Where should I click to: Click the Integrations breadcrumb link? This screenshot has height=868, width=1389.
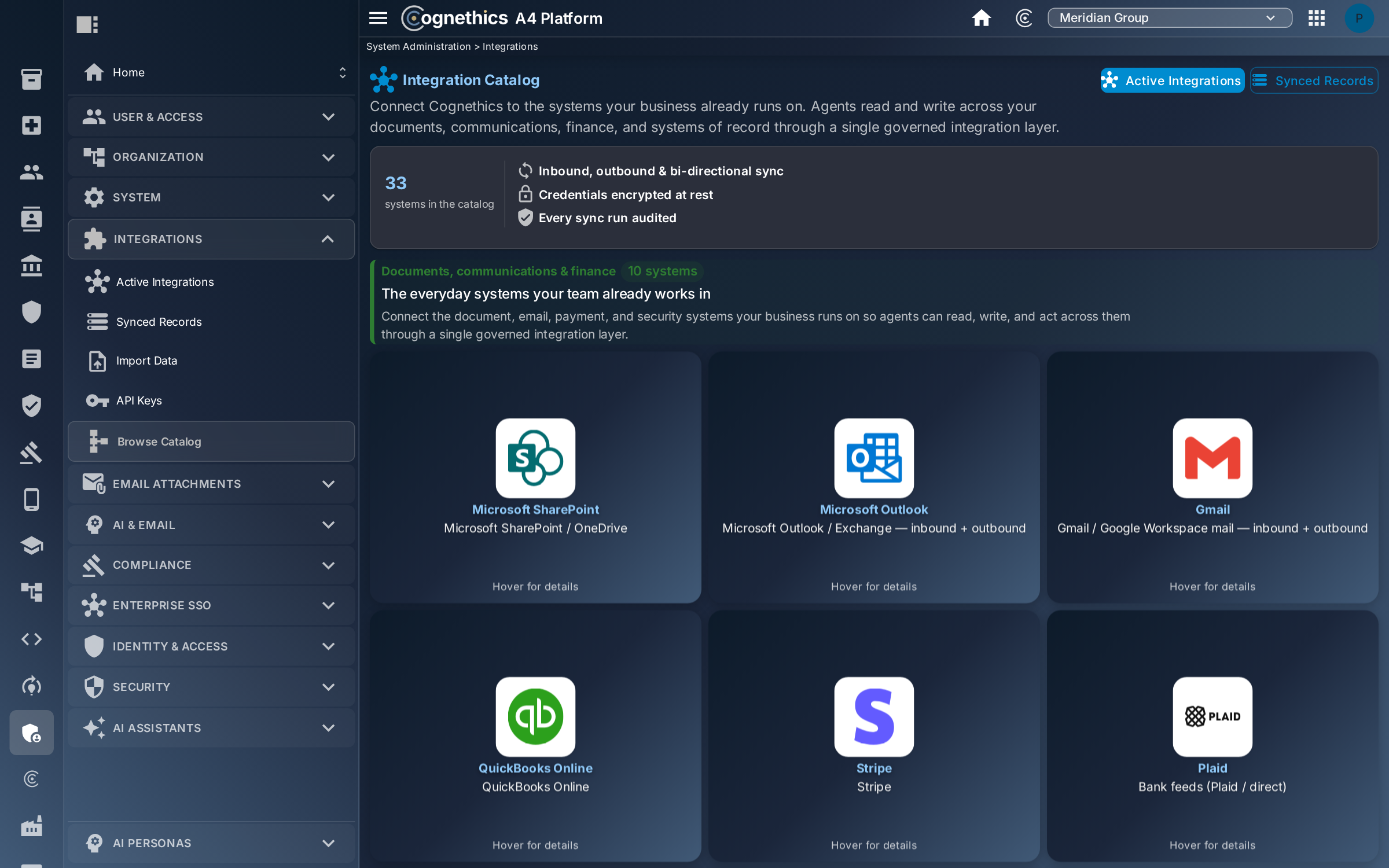(x=510, y=46)
